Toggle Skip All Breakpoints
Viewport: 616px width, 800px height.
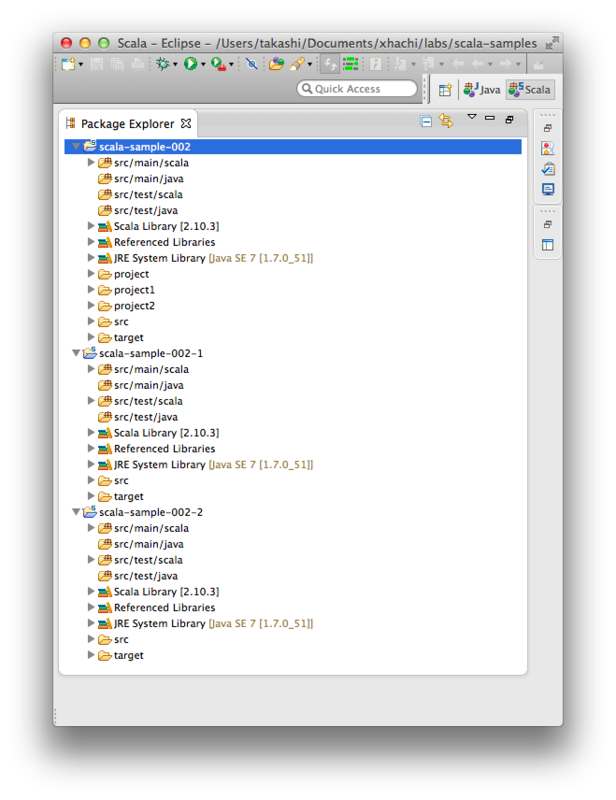coord(252,64)
